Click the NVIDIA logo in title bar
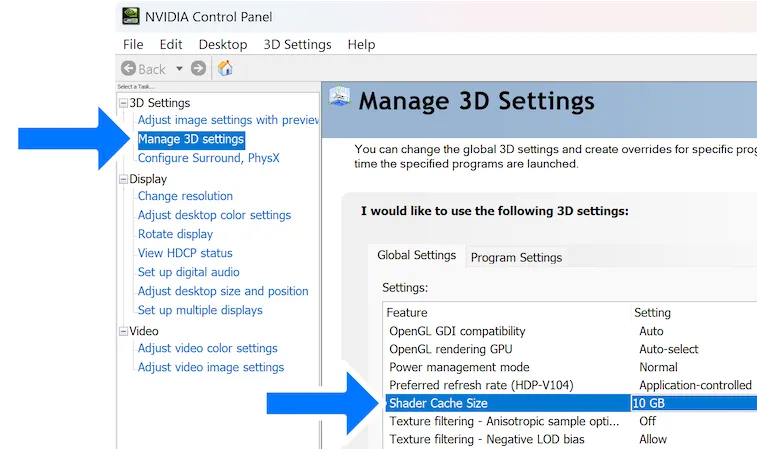 coord(130,17)
